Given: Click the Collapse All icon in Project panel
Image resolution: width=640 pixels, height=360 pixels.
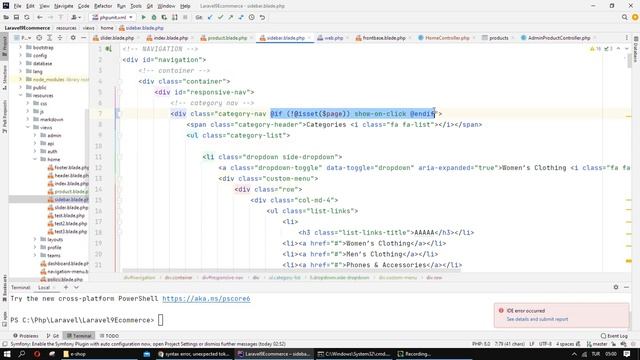Looking at the screenshot, I should pos(60,38).
